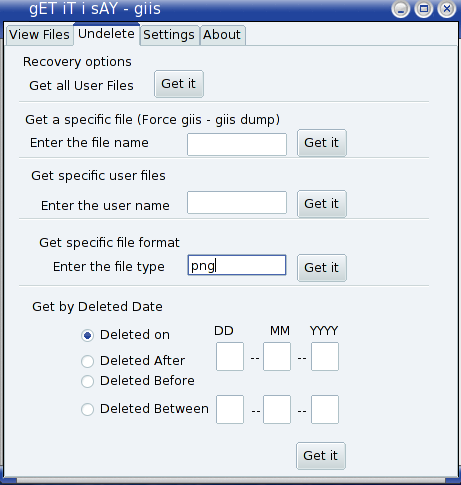Click the Enter the file type label

109,267
